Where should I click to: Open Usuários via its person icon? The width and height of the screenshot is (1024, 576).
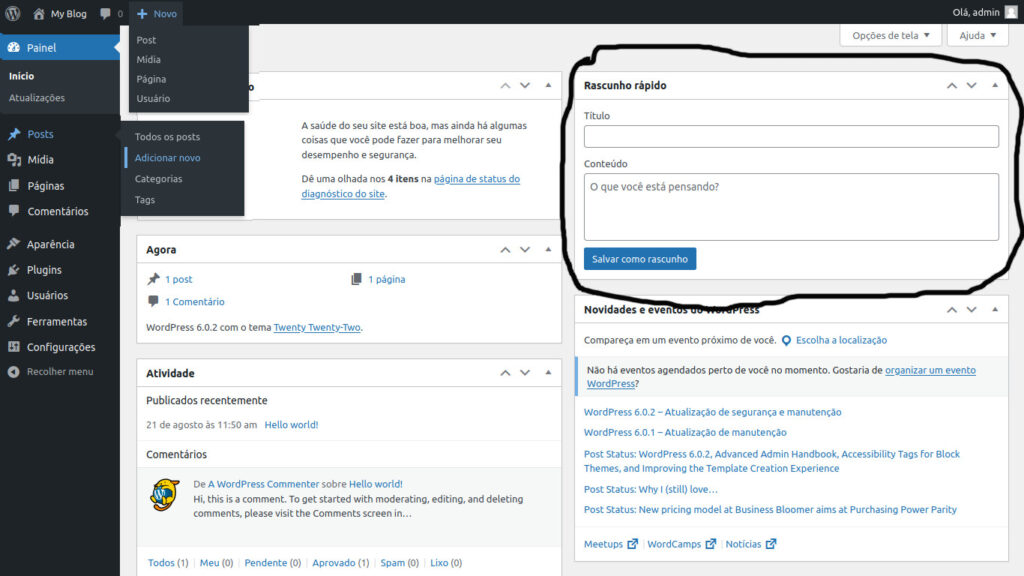[x=16, y=295]
